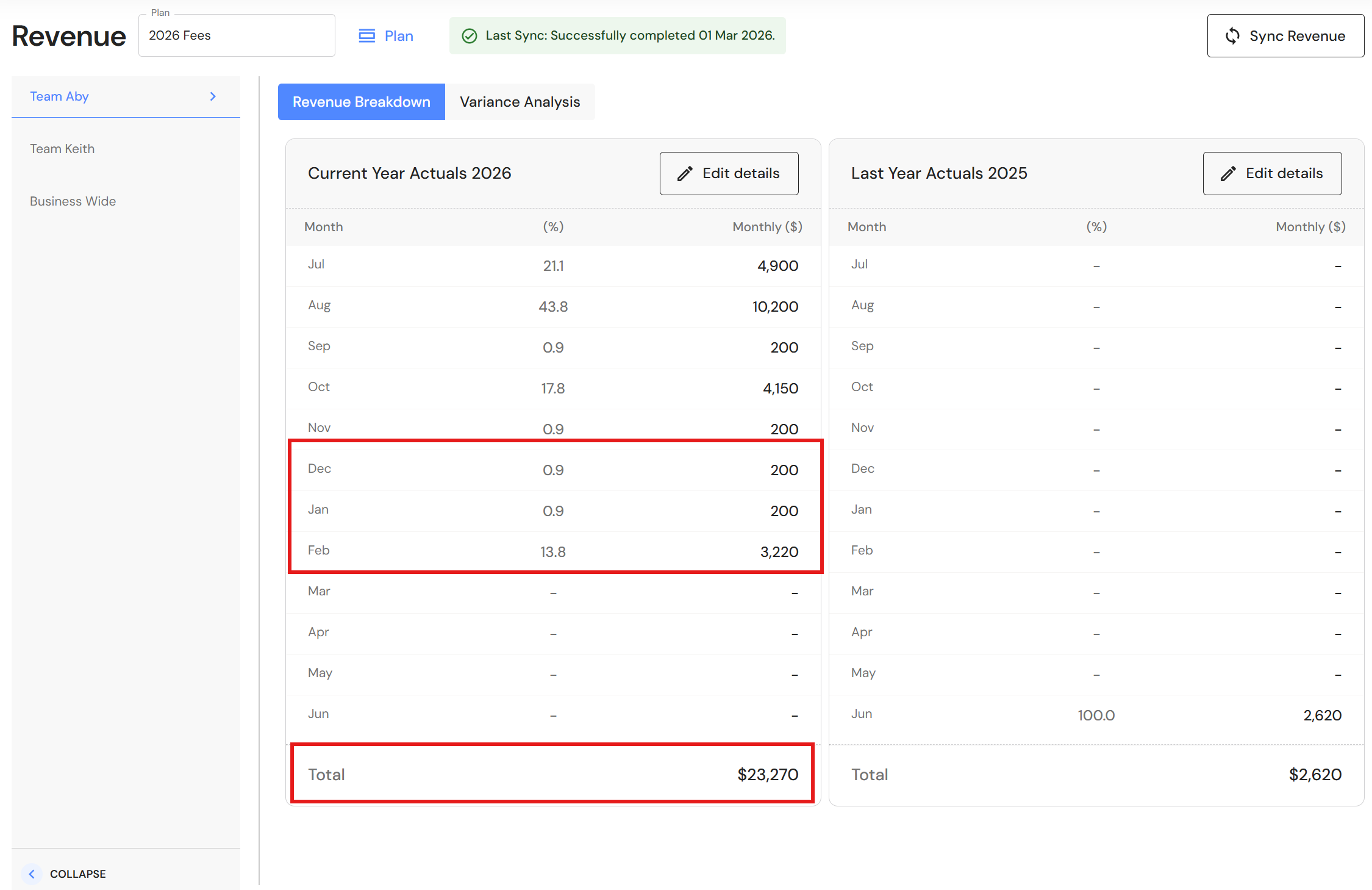
Task: Expand Team Aby chevron arrow
Action: pos(213,96)
